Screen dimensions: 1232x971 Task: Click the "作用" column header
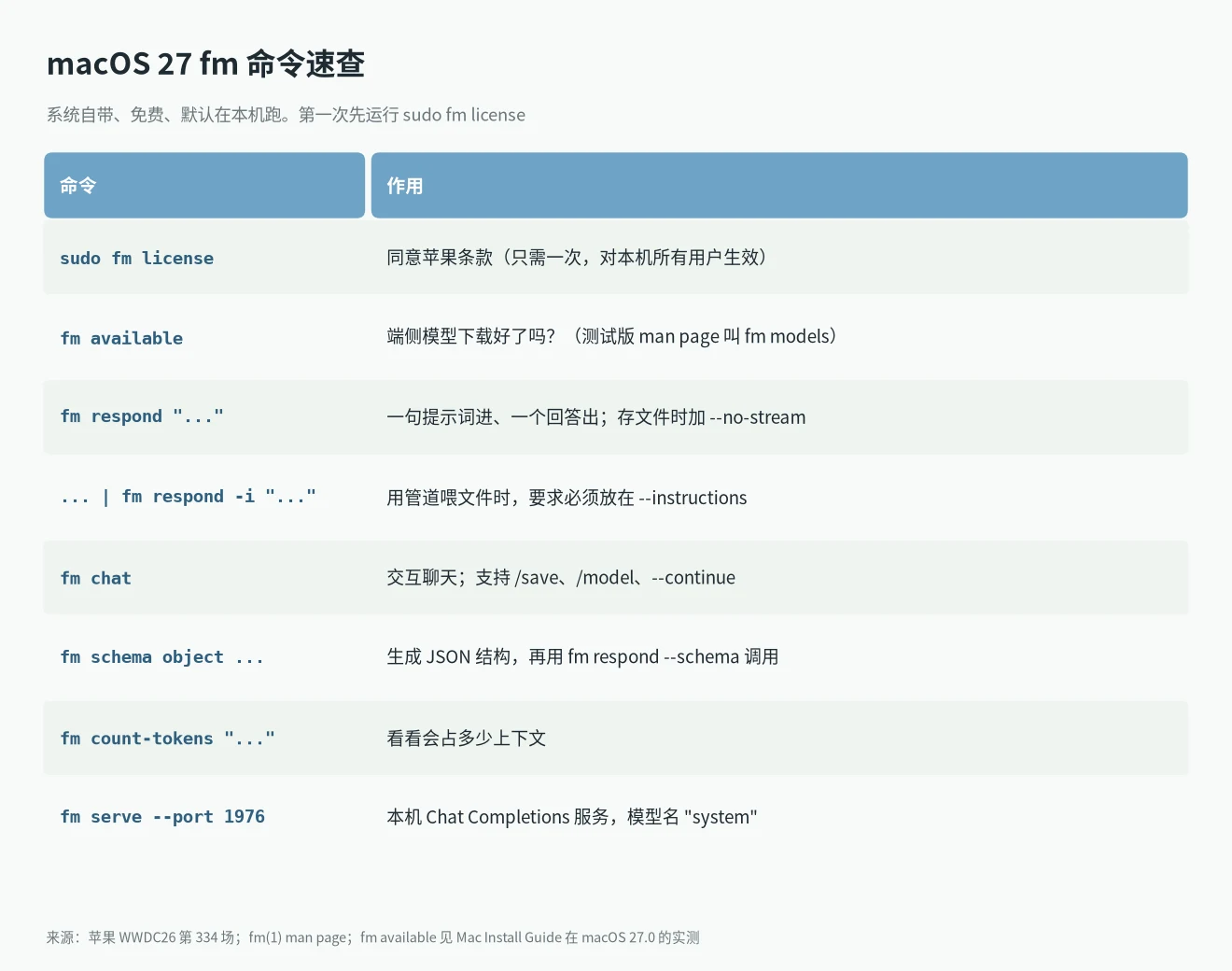[779, 185]
